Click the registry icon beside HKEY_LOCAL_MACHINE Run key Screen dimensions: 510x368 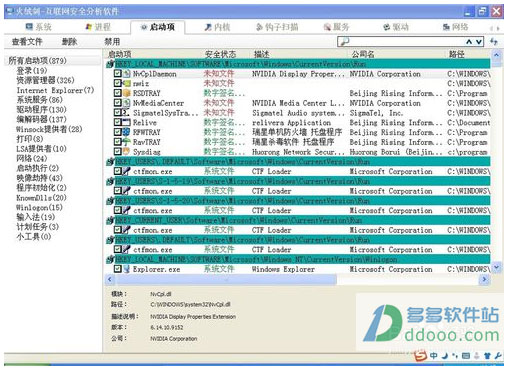point(110,64)
